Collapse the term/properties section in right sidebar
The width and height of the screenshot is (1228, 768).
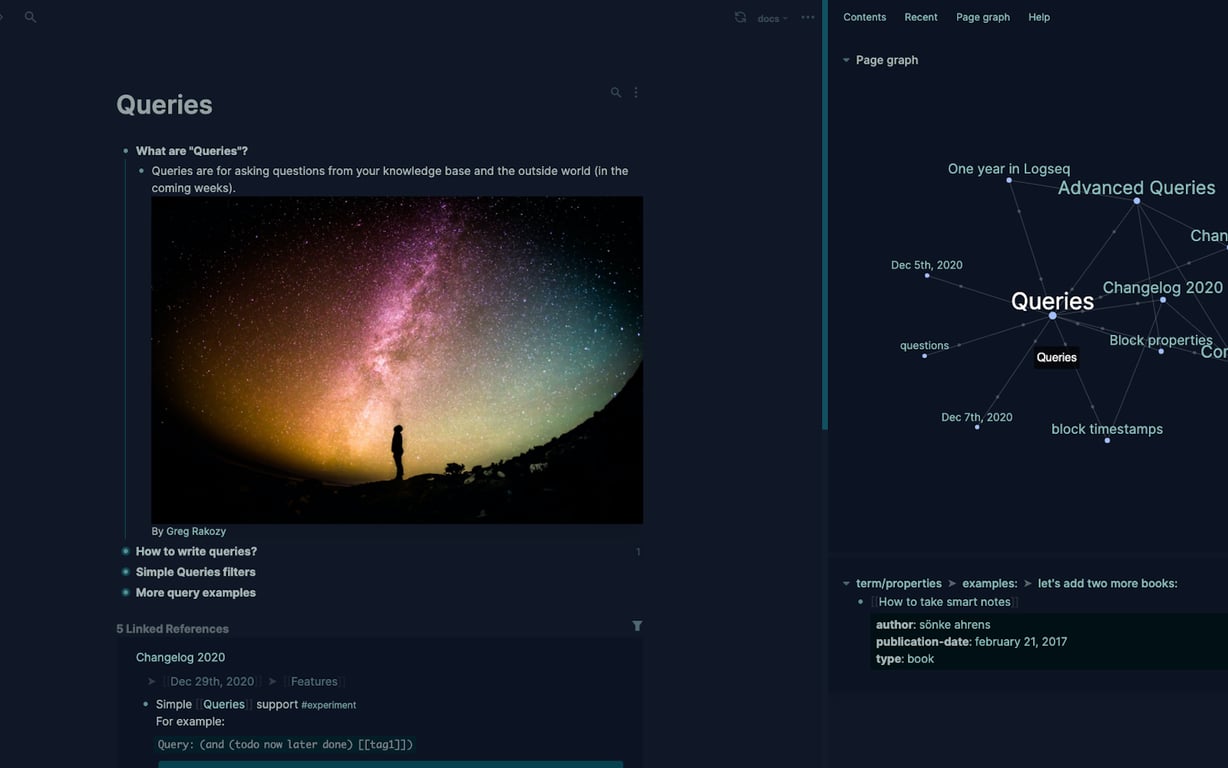[x=846, y=582]
